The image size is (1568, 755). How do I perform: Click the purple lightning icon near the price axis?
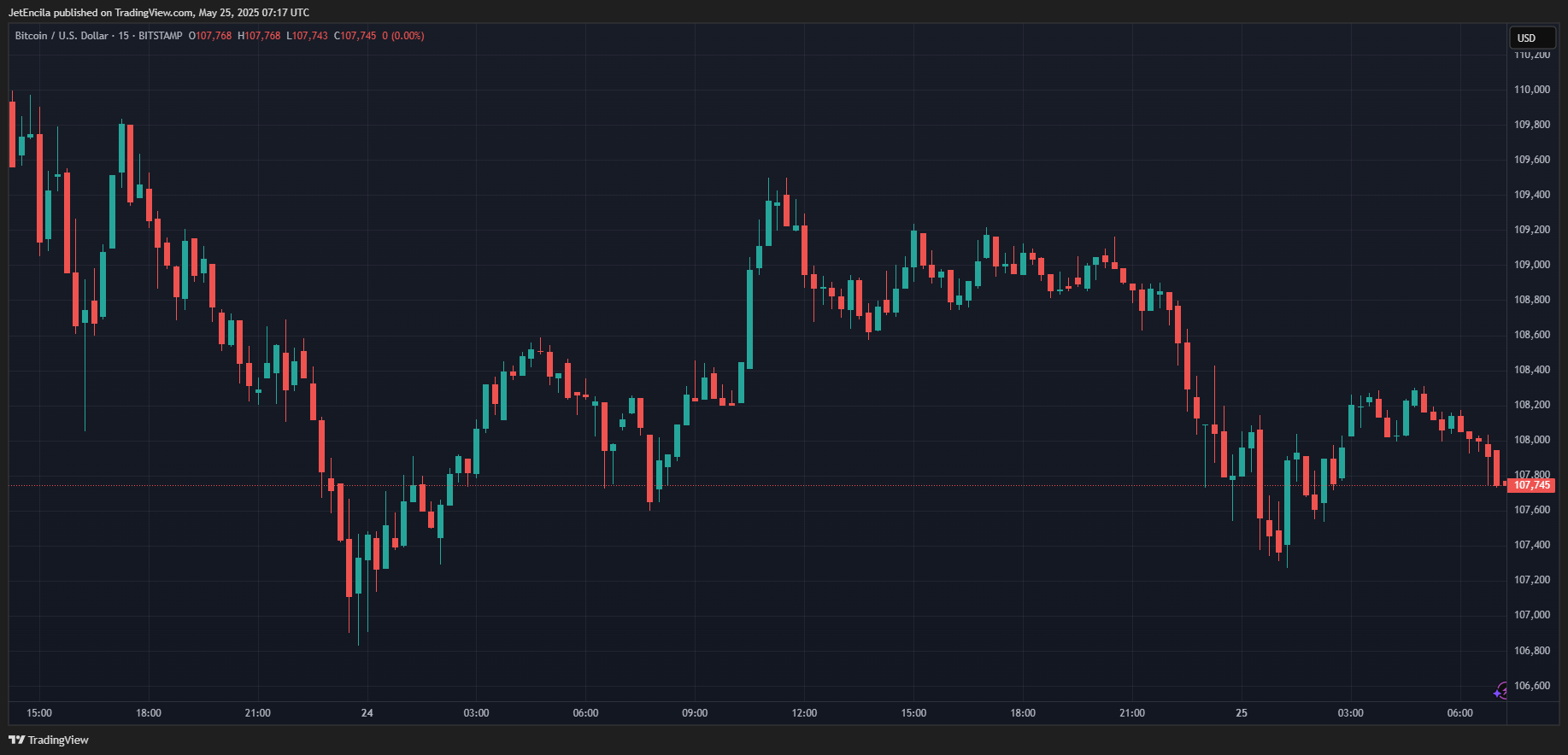[x=1500, y=690]
